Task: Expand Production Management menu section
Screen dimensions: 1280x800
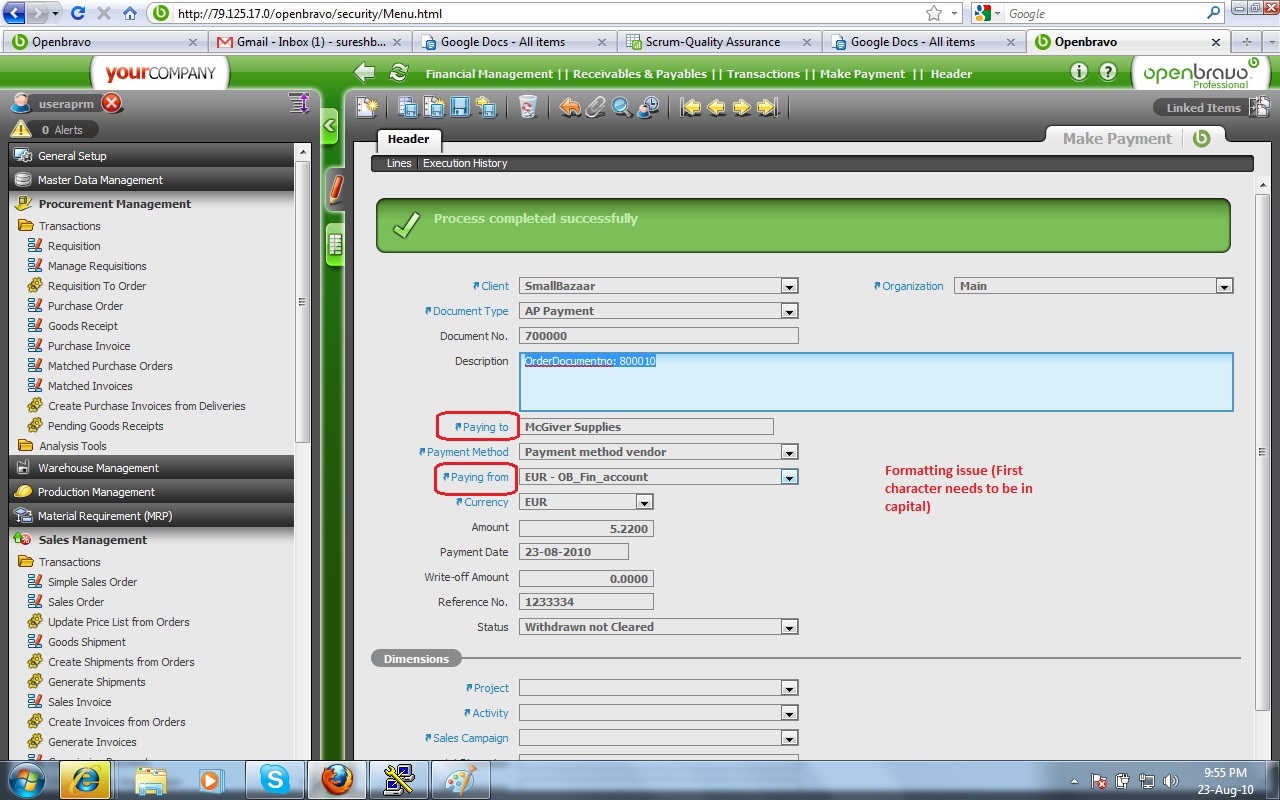Action: tap(152, 492)
